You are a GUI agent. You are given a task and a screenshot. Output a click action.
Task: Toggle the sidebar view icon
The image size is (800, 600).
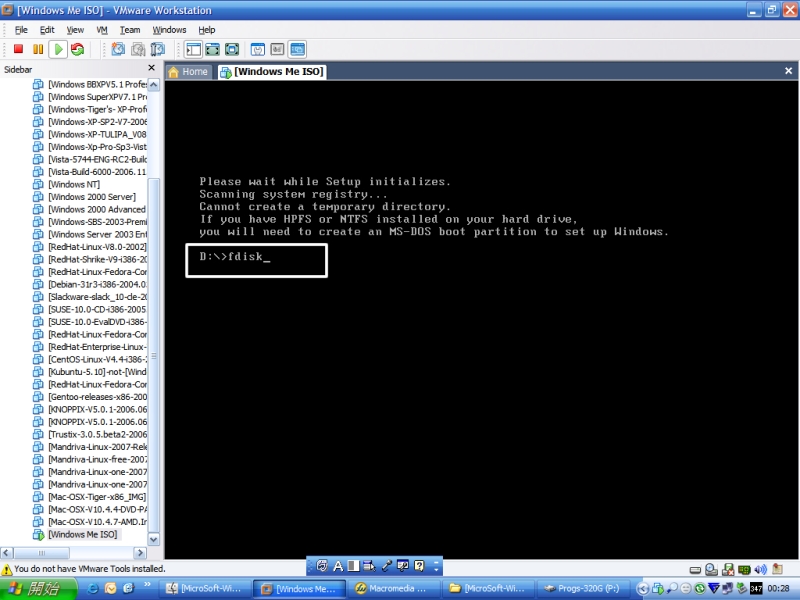[x=193, y=49]
